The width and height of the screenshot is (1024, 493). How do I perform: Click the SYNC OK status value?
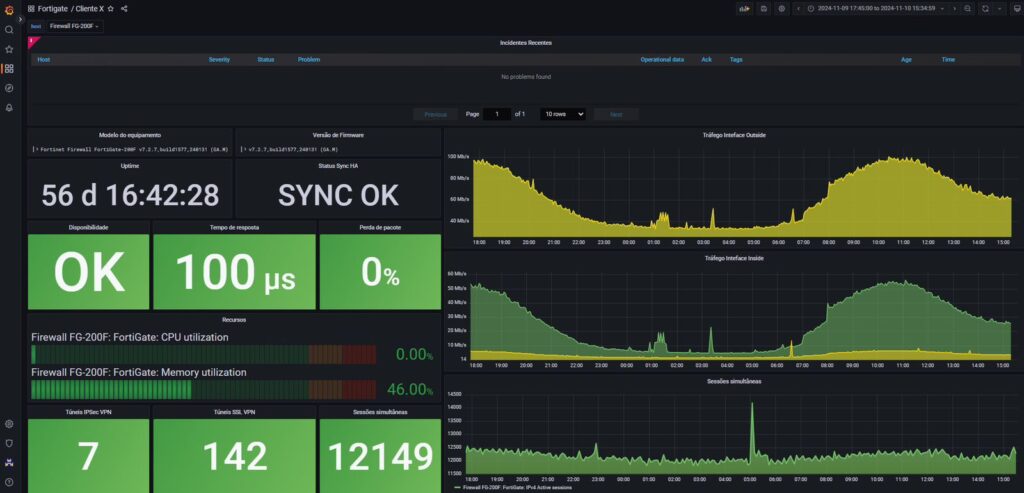click(338, 195)
